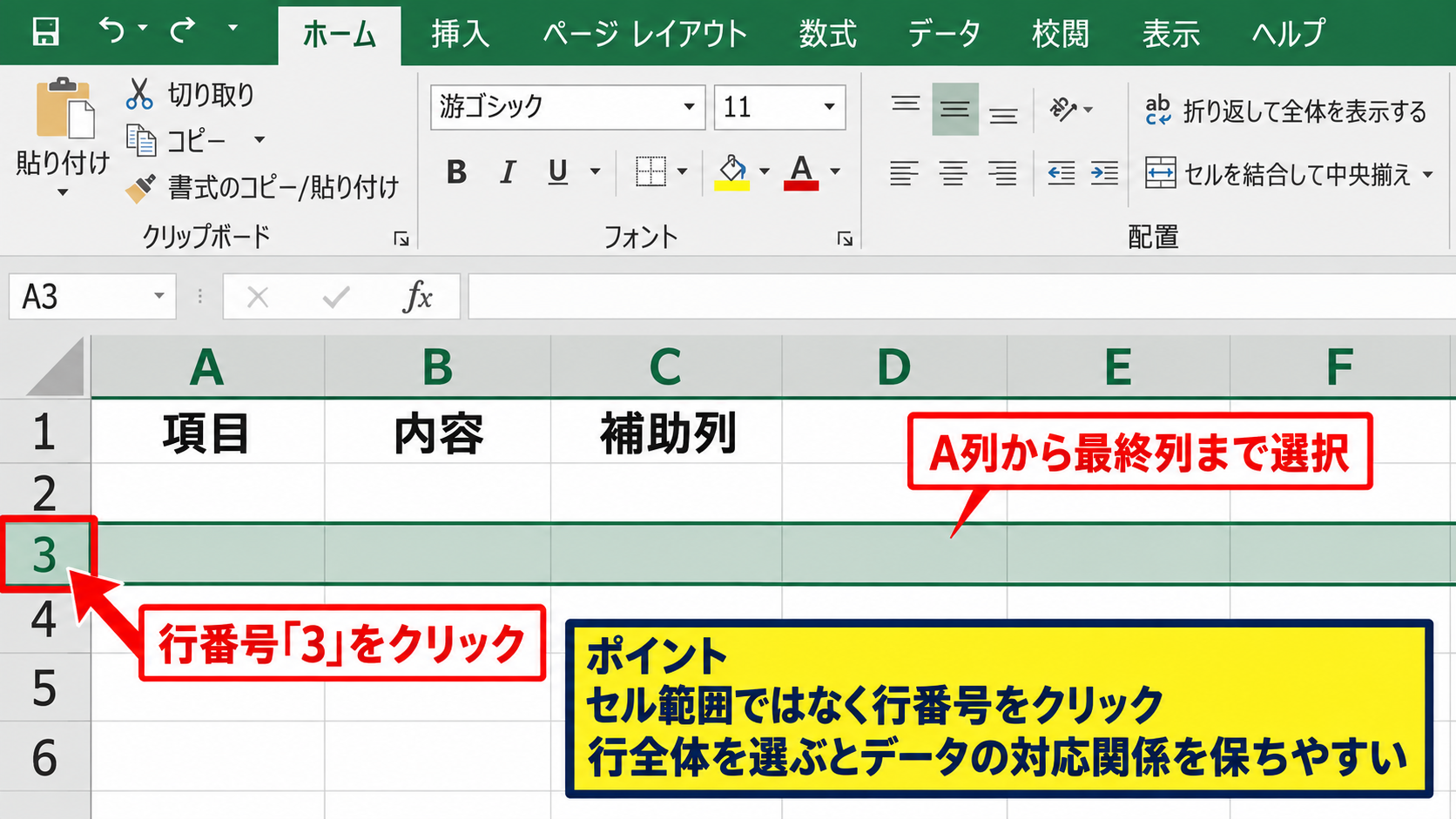Screen dimensions: 1456x819
Task: Click the セルを結合して中央揃え button
Action: click(x=1278, y=174)
